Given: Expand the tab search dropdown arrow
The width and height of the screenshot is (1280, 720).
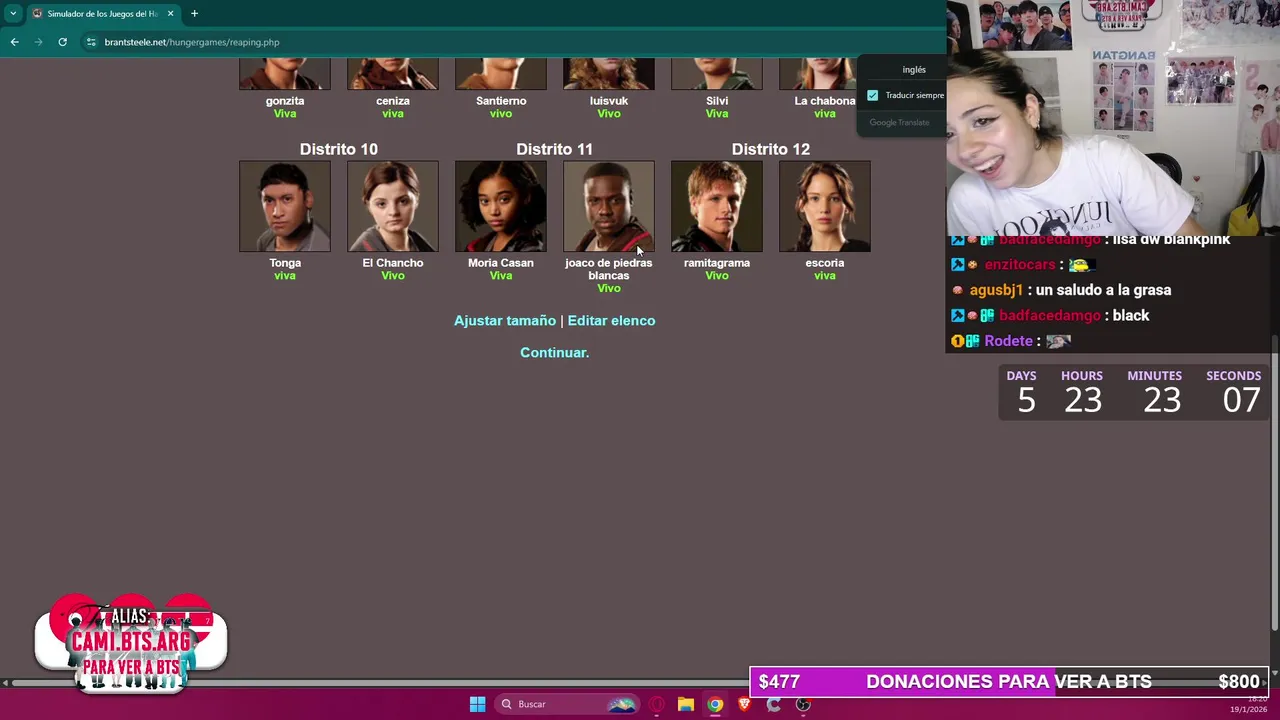Looking at the screenshot, I should (13, 14).
